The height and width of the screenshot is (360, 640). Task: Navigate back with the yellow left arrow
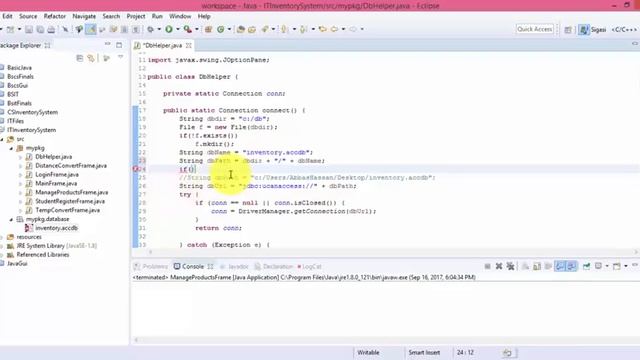click(335, 29)
